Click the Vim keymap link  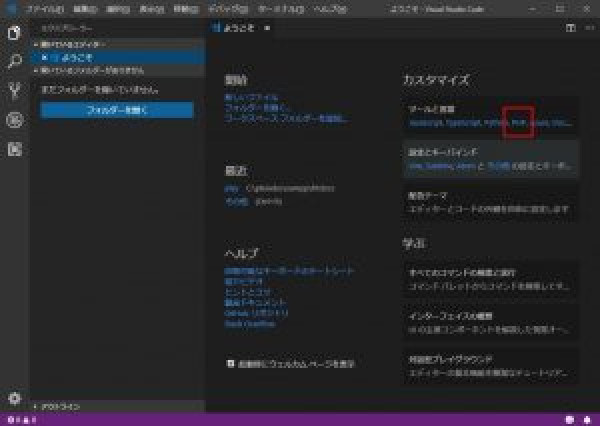(415, 166)
